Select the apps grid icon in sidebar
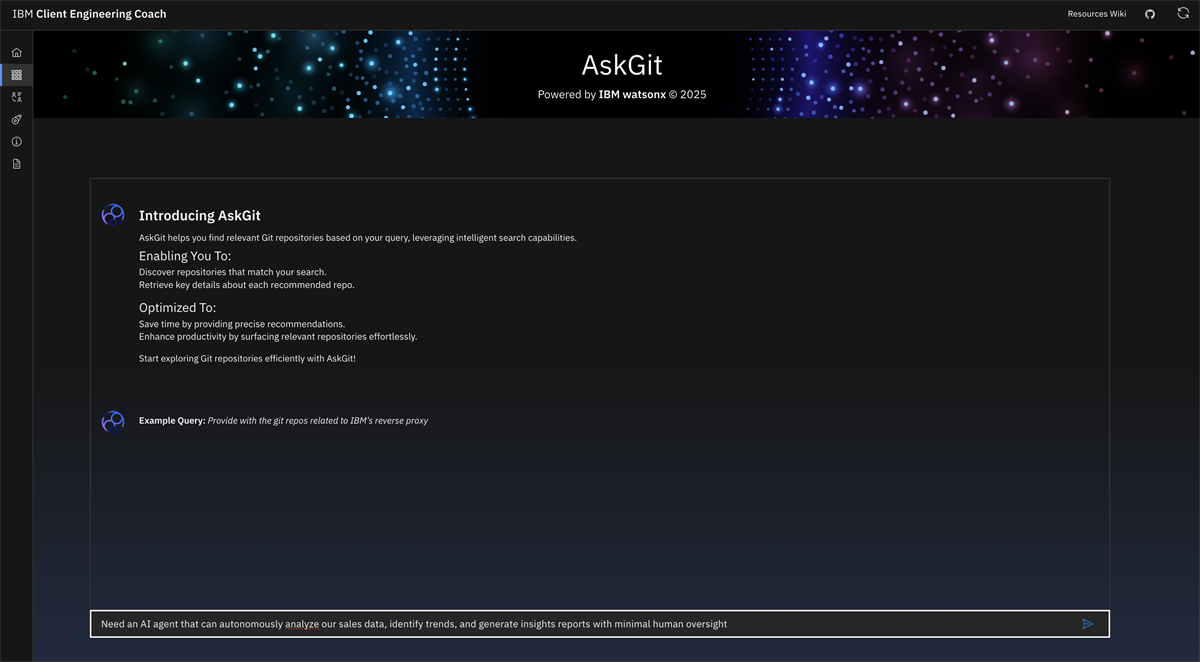 [x=16, y=75]
